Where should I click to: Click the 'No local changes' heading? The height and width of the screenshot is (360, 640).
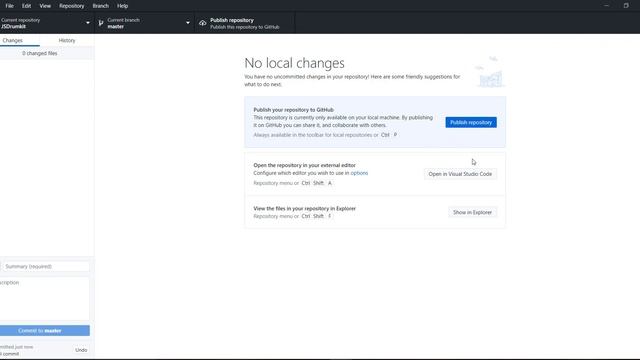click(x=294, y=63)
